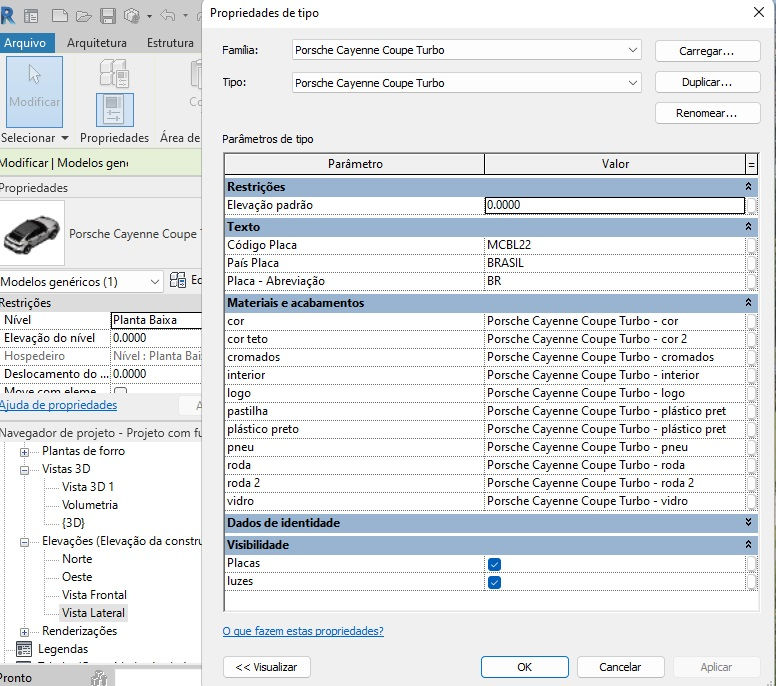Select the Modificar cursor tool

click(x=34, y=92)
